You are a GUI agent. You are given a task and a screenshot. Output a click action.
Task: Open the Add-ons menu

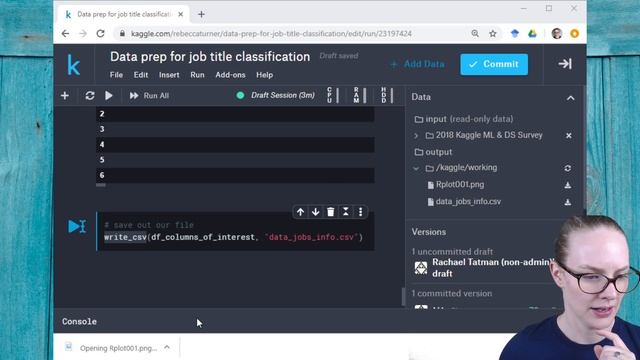[x=230, y=75]
